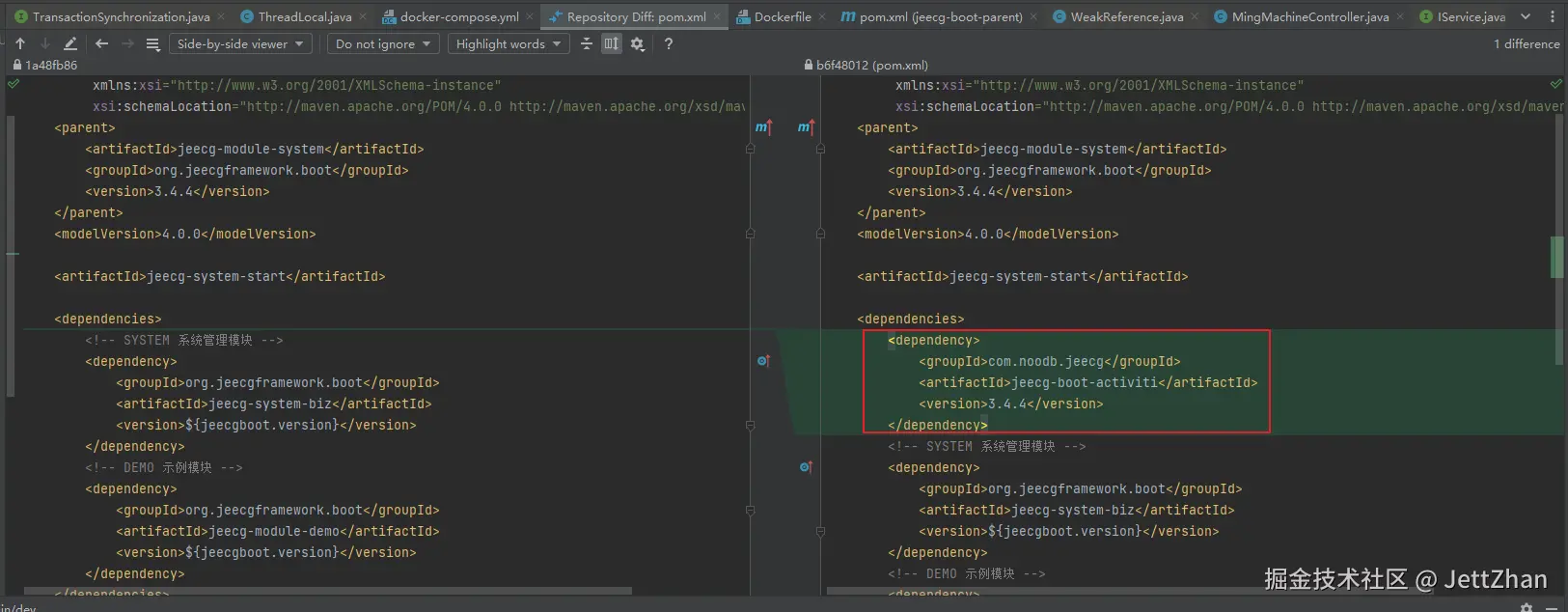Image resolution: width=1568 pixels, height=612 pixels.
Task: Switch to the docker-compose.yml tab
Action: (x=458, y=16)
